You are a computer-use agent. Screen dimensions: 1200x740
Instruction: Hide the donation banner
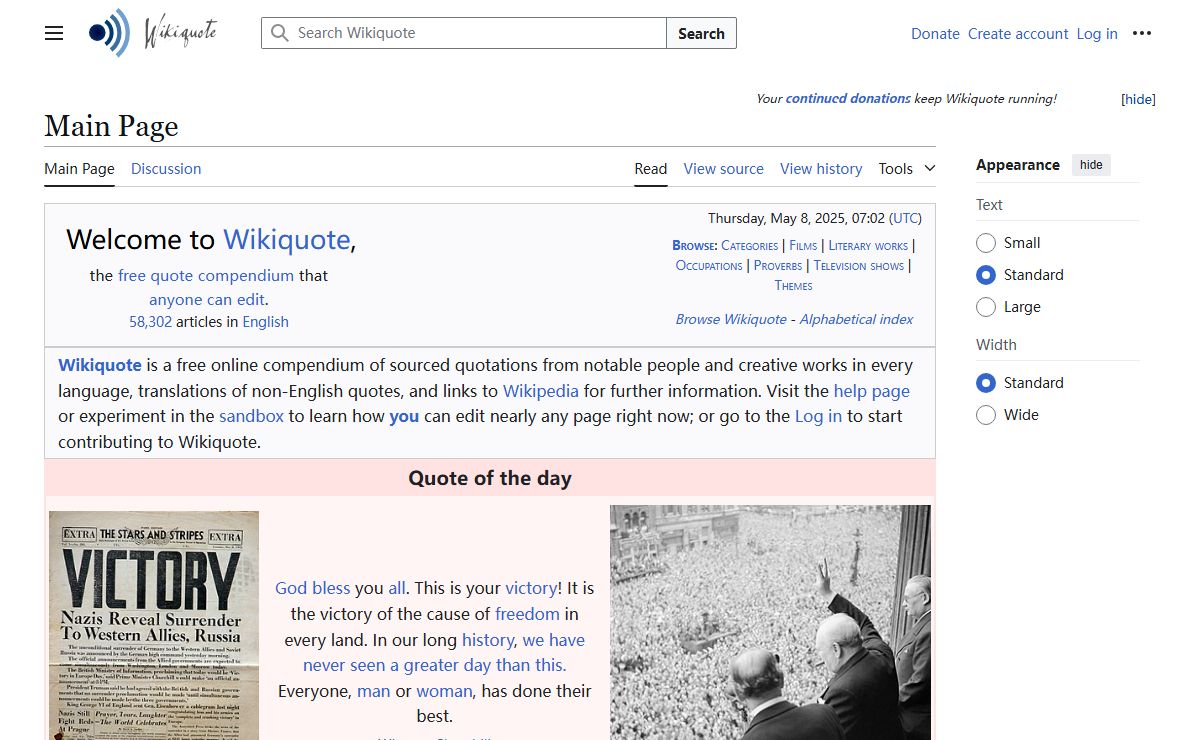click(1138, 99)
